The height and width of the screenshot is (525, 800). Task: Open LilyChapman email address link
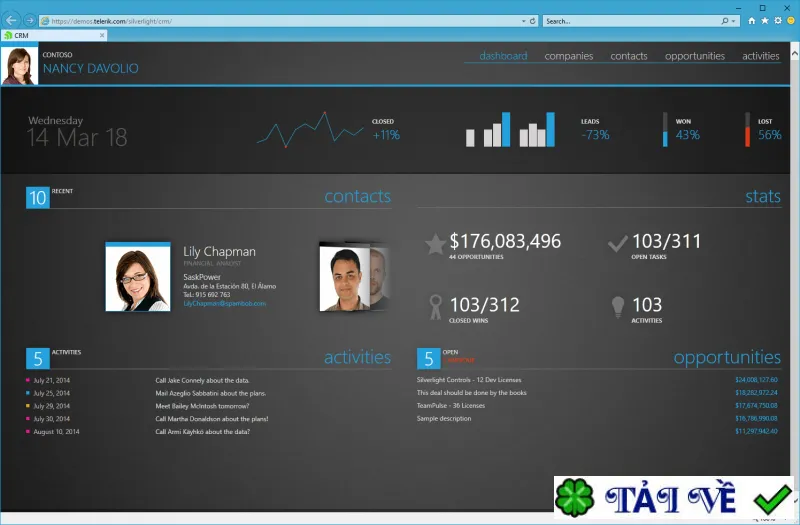click(224, 304)
